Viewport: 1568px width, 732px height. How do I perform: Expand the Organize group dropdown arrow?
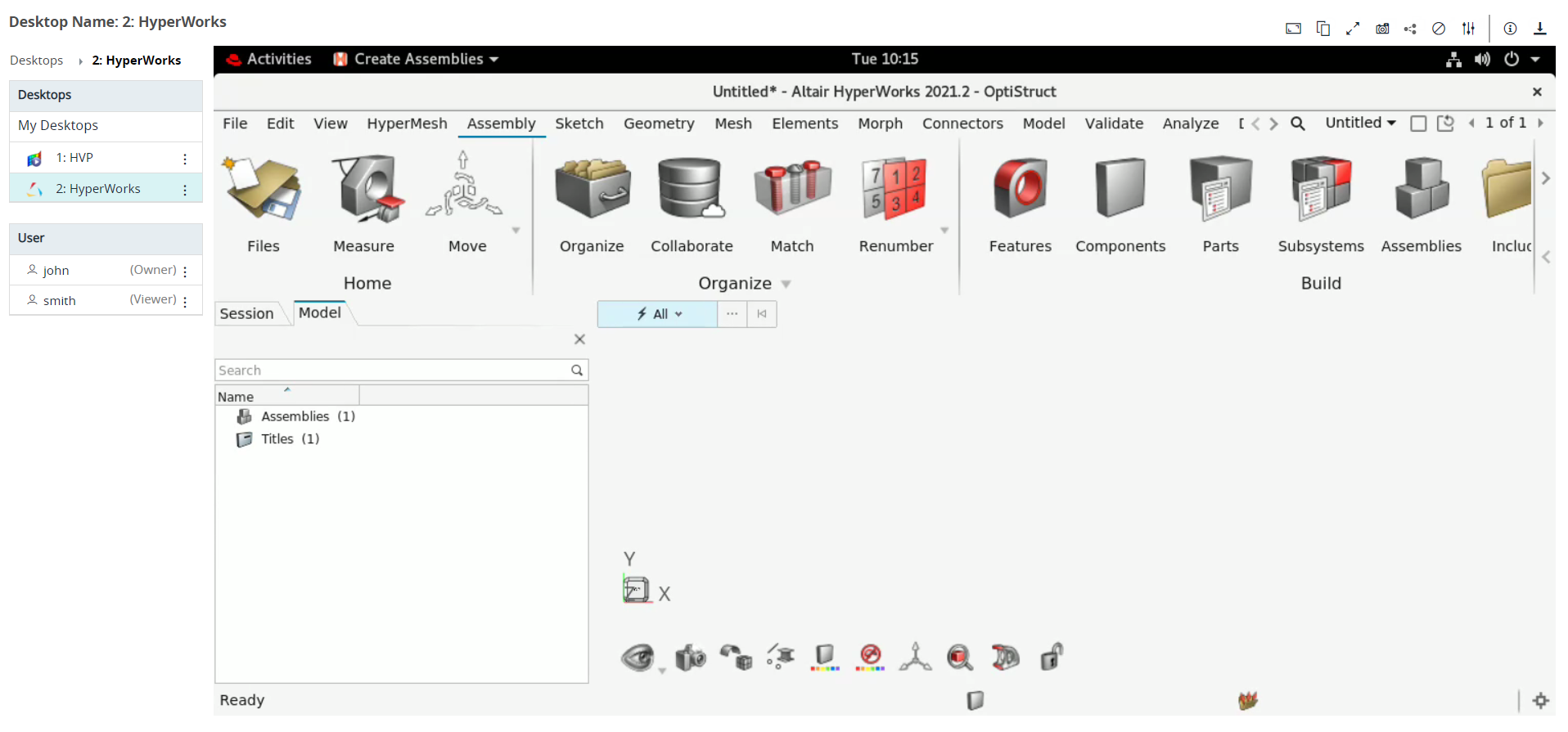tap(786, 285)
